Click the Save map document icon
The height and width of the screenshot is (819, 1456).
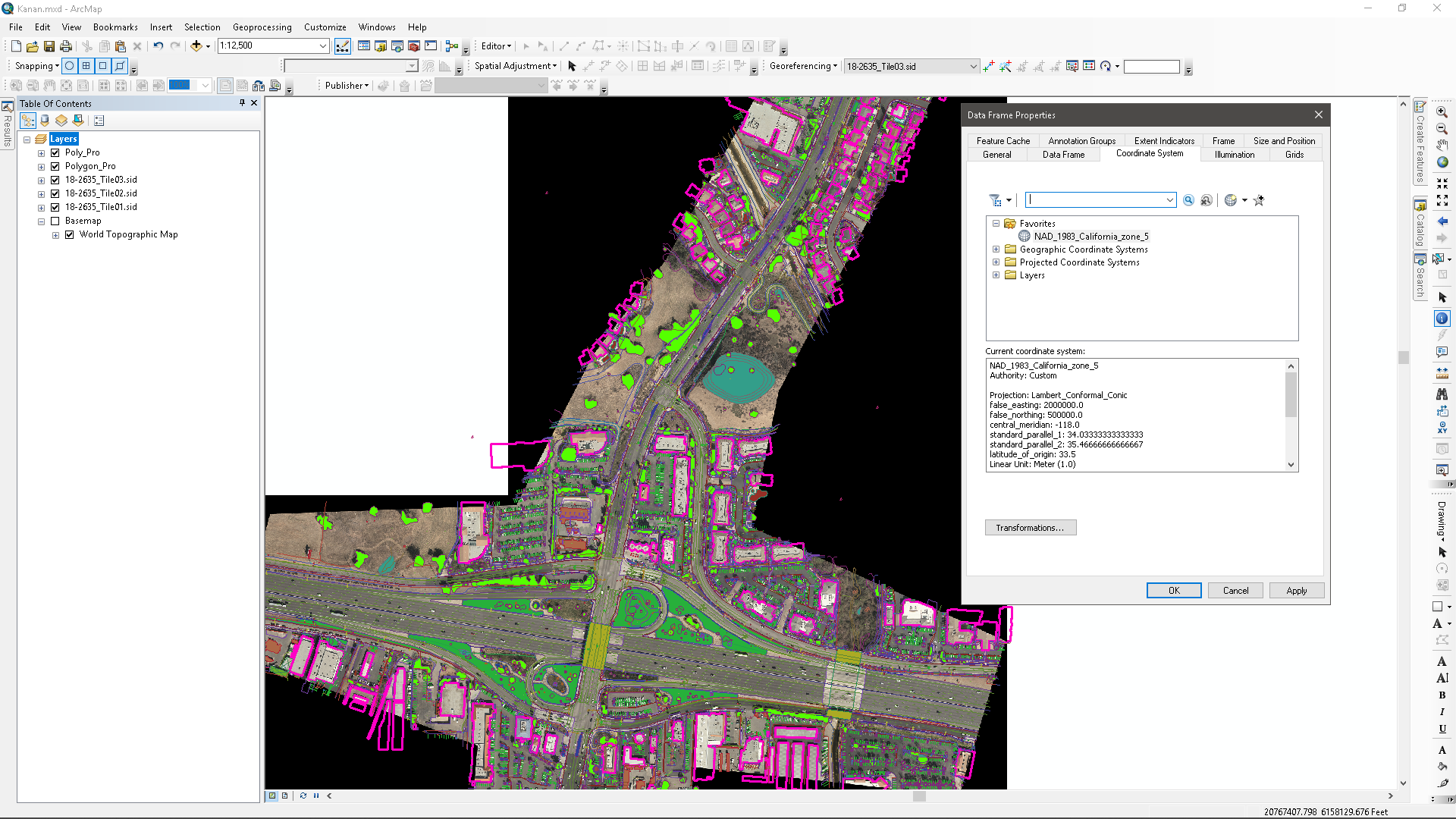[x=49, y=46]
